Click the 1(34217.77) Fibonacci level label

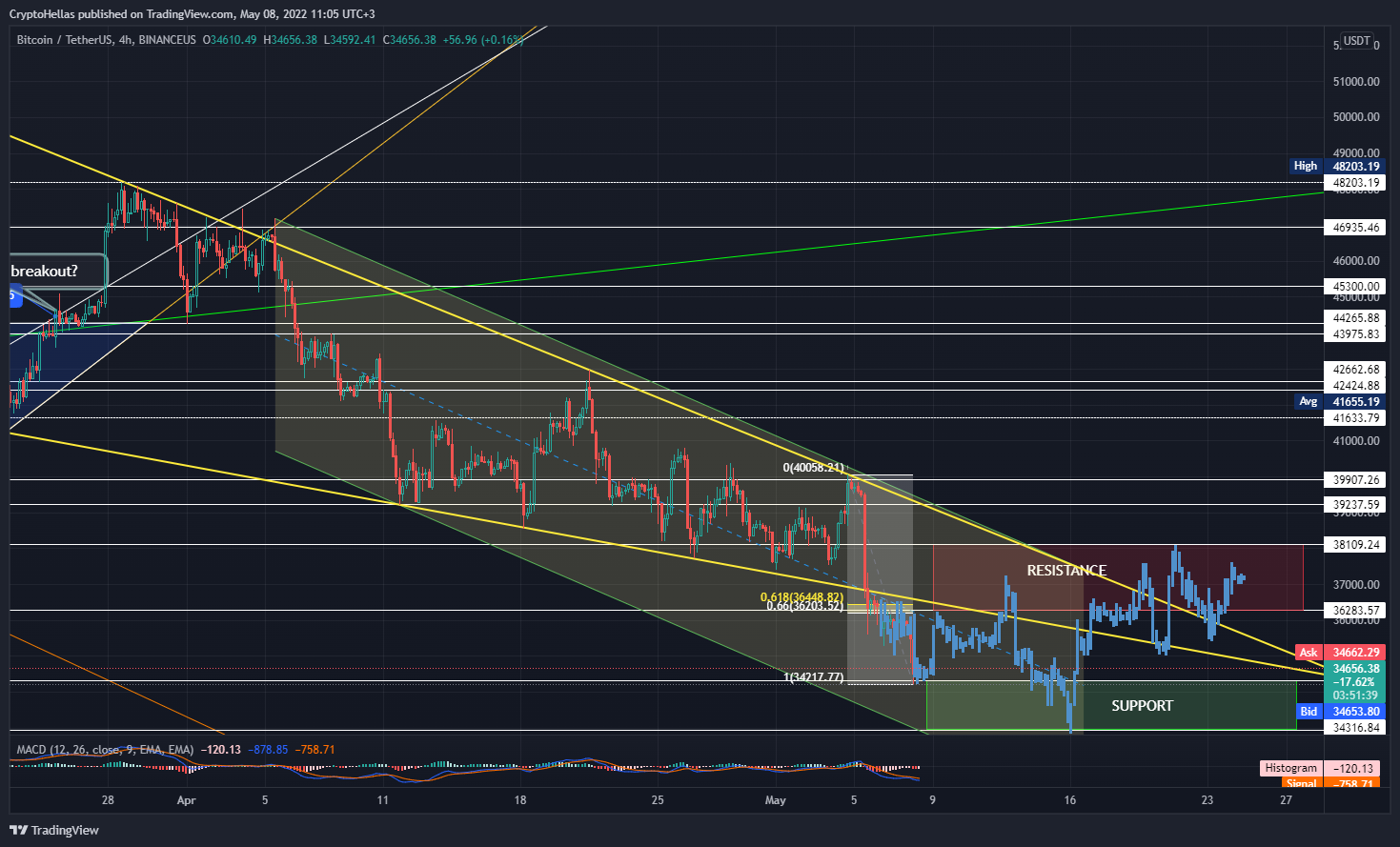coord(813,677)
